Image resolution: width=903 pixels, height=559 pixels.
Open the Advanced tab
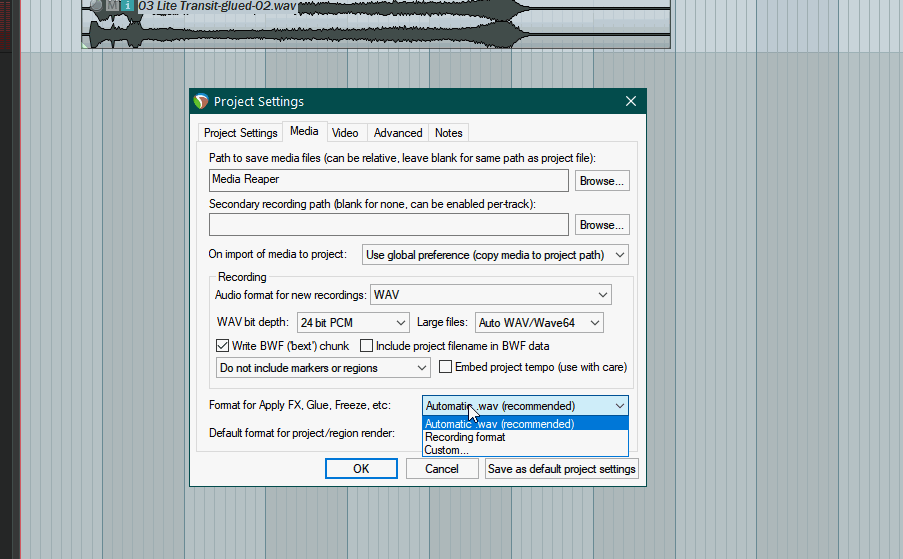tap(398, 133)
